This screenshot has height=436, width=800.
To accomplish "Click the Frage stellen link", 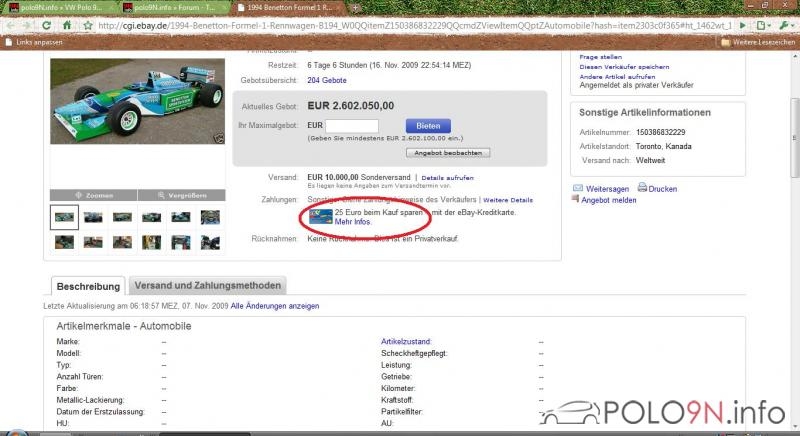I will [x=601, y=57].
